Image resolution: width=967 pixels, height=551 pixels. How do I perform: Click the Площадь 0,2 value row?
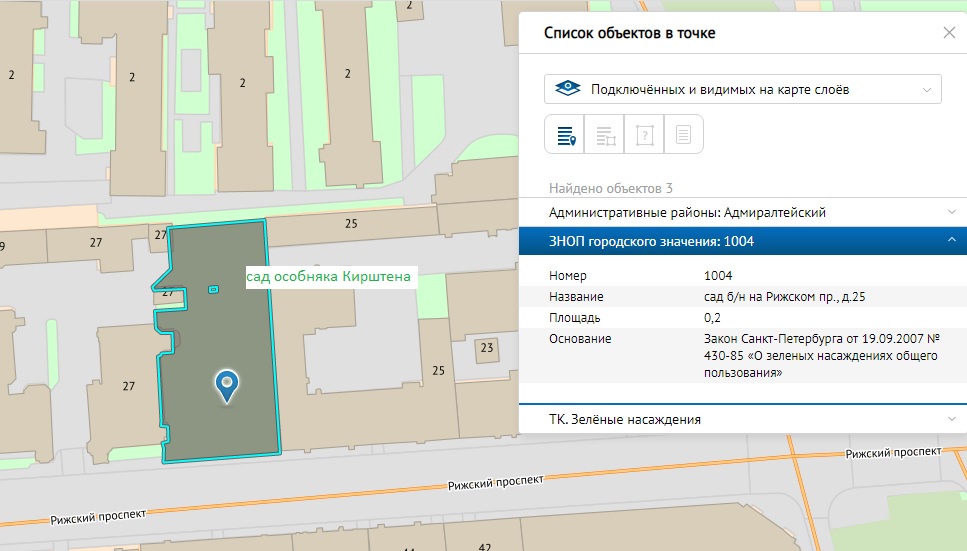tap(742, 318)
